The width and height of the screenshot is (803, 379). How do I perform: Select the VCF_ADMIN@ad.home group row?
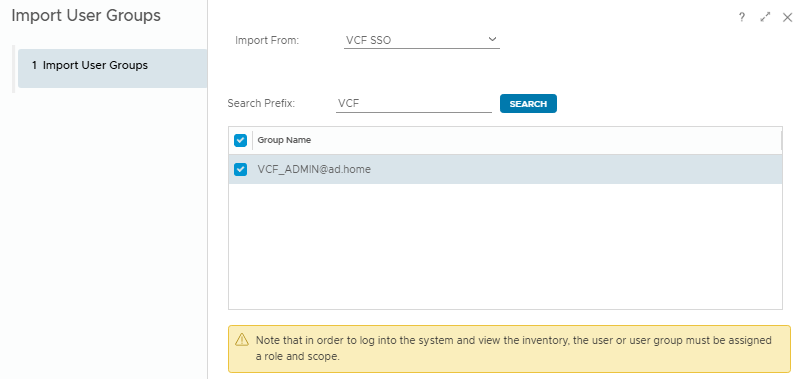[505, 169]
